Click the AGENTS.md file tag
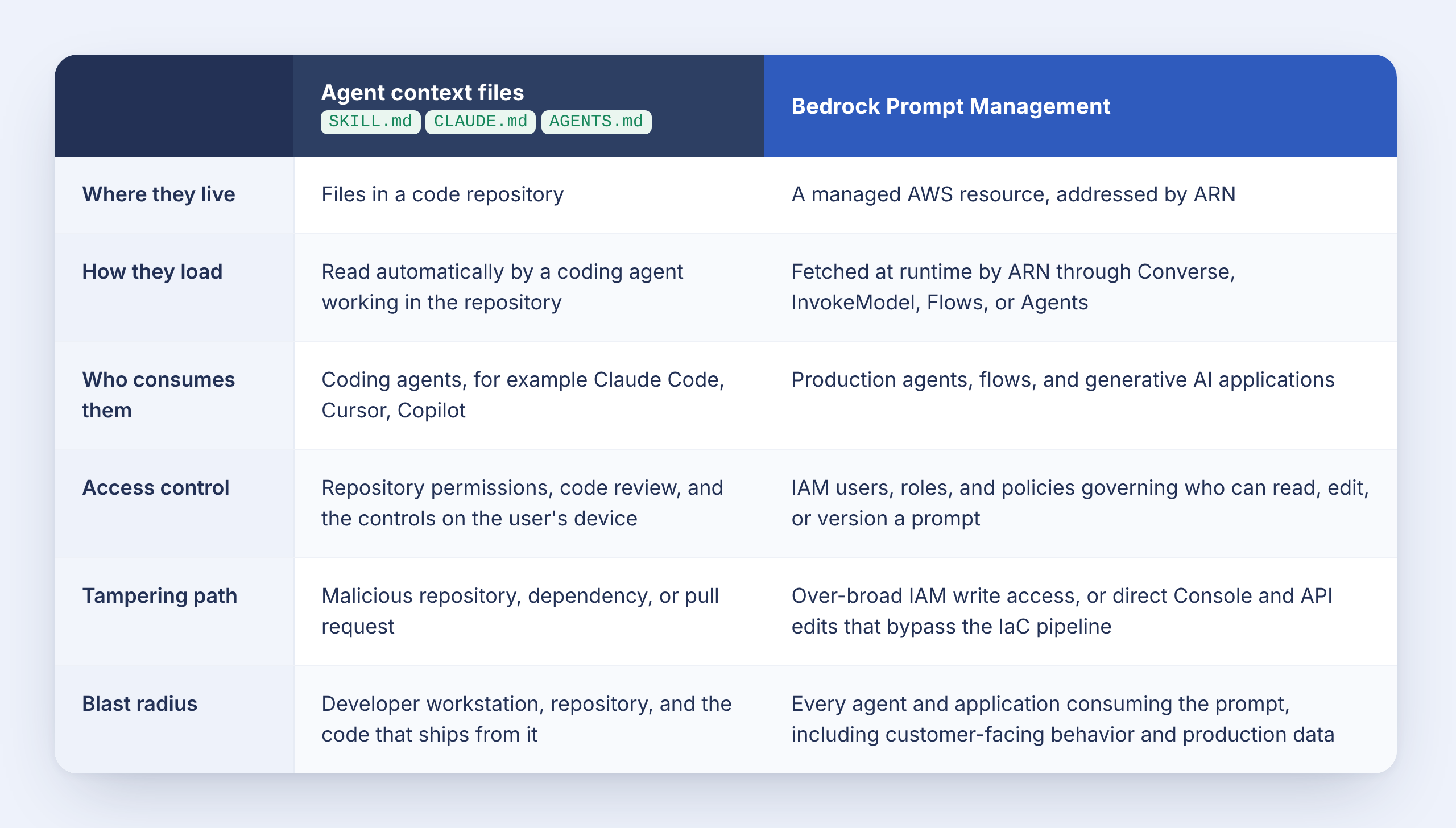 (596, 122)
